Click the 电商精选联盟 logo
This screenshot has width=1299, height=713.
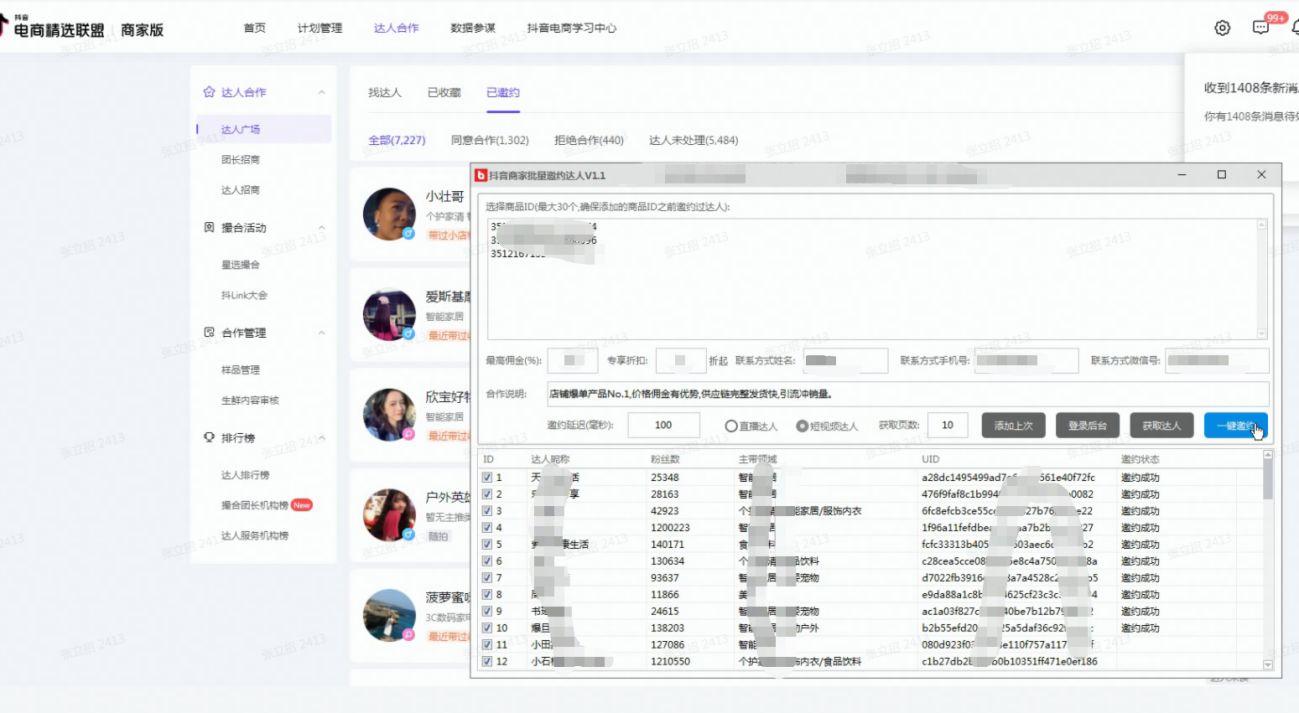click(52, 29)
